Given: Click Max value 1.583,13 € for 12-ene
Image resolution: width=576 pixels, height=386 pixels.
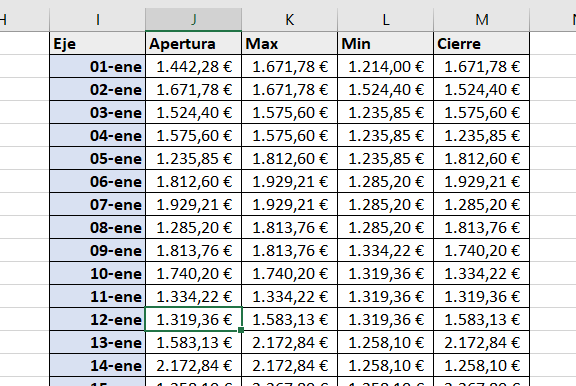Looking at the screenshot, I should coord(289,320).
